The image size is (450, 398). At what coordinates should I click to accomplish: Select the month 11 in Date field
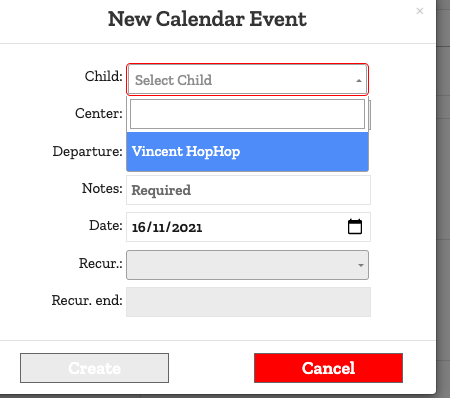pyautogui.click(x=158, y=228)
